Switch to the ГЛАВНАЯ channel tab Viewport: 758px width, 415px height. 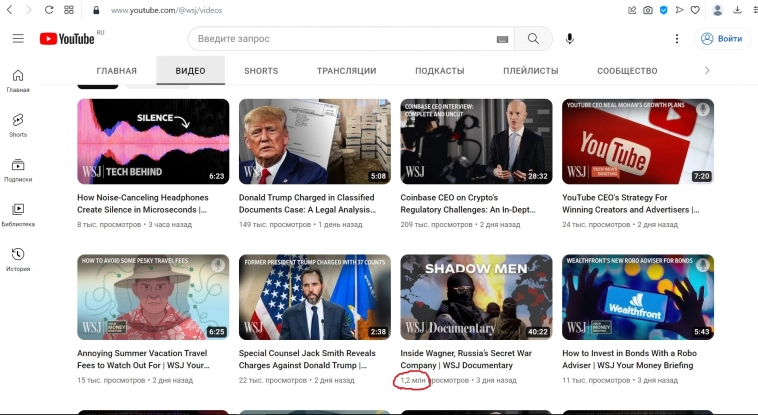tap(116, 71)
